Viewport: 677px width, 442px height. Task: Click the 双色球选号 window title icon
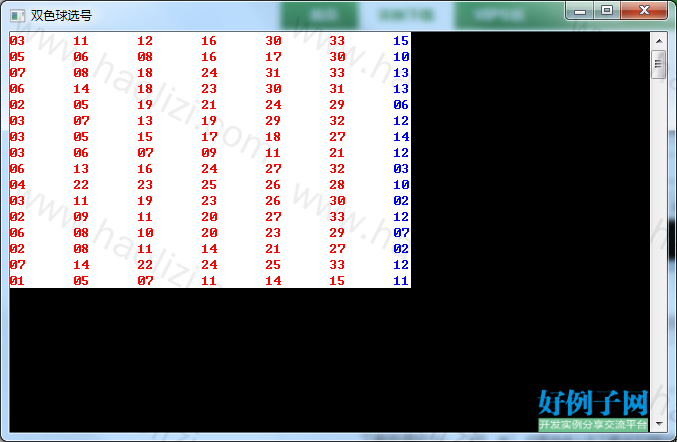click(17, 16)
